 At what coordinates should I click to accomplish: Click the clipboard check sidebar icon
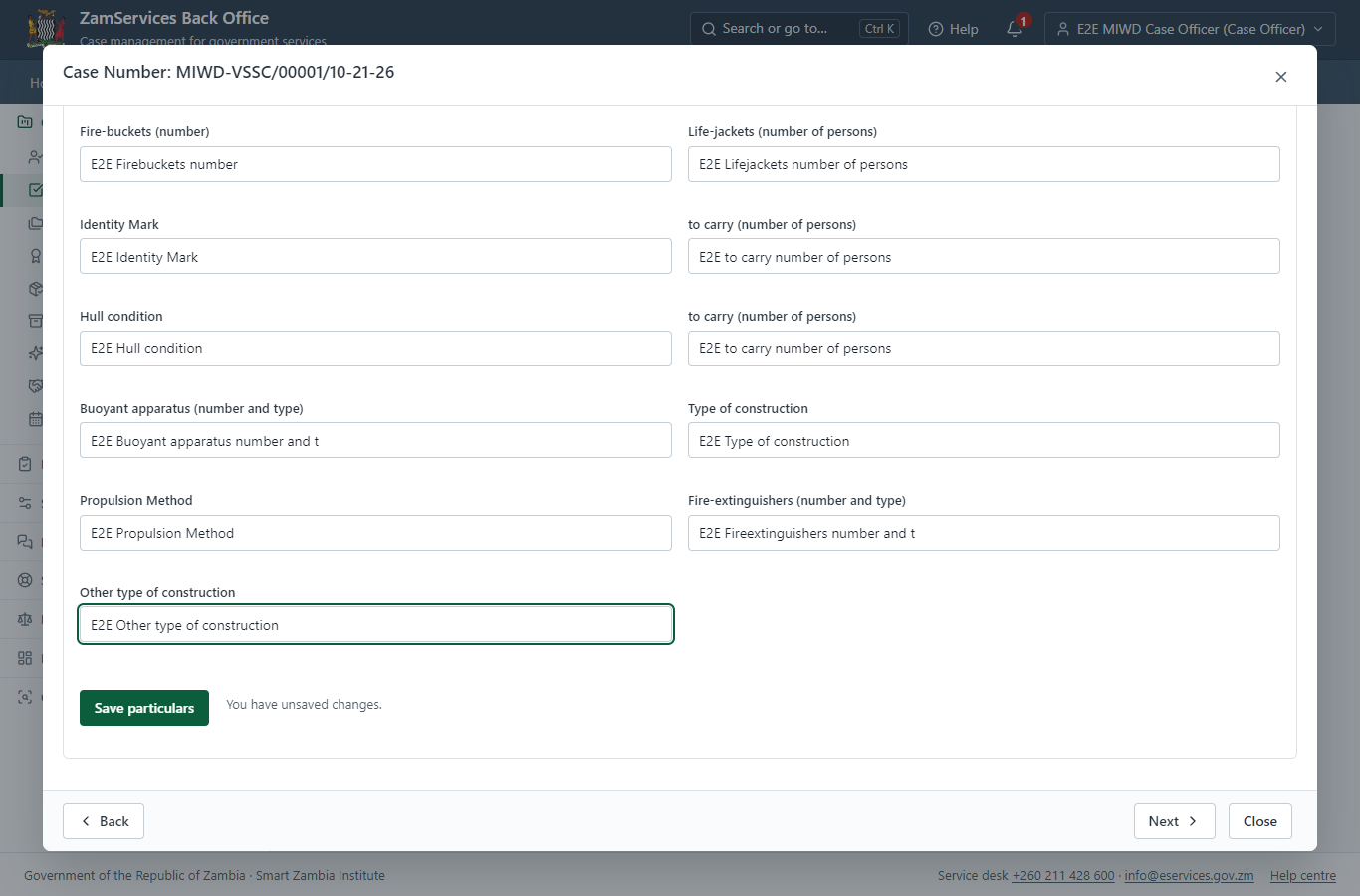click(x=25, y=464)
